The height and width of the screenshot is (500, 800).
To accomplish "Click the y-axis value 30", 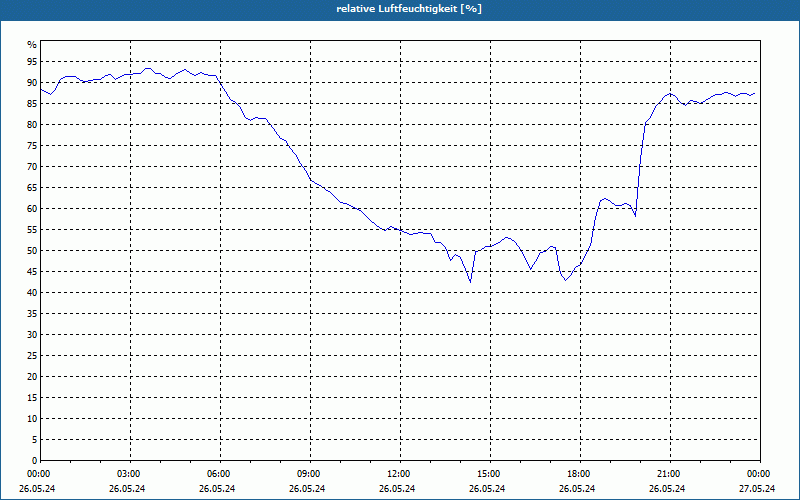I will coord(32,335).
